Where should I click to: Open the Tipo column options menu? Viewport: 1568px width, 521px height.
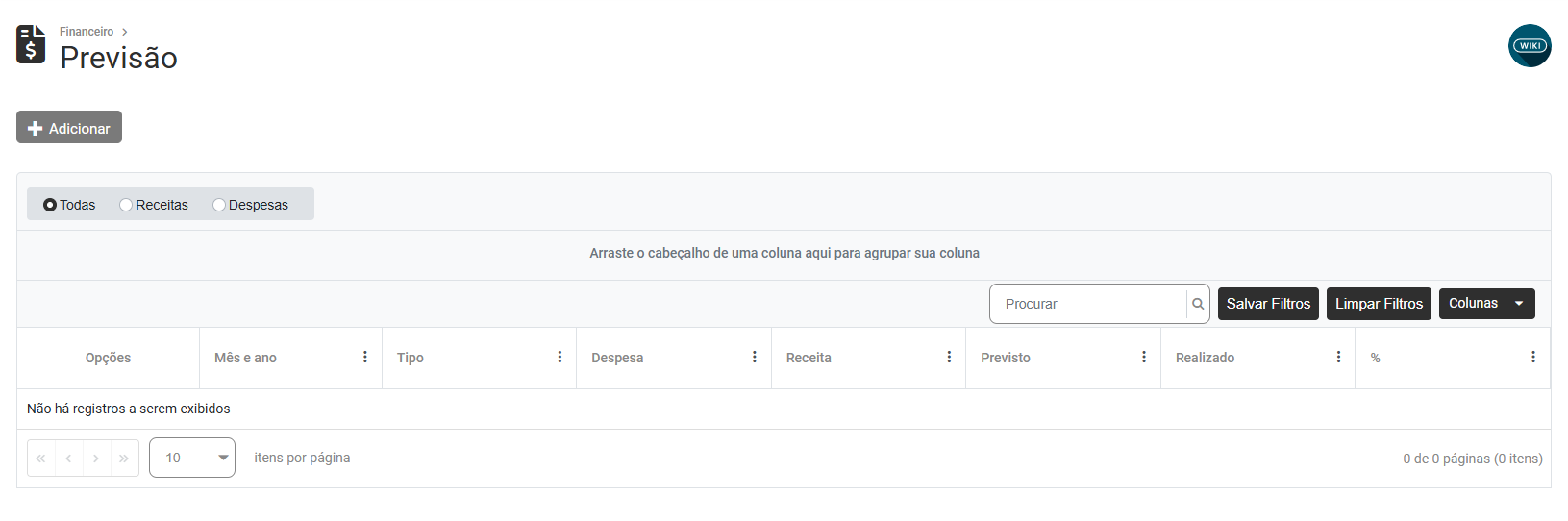click(560, 357)
